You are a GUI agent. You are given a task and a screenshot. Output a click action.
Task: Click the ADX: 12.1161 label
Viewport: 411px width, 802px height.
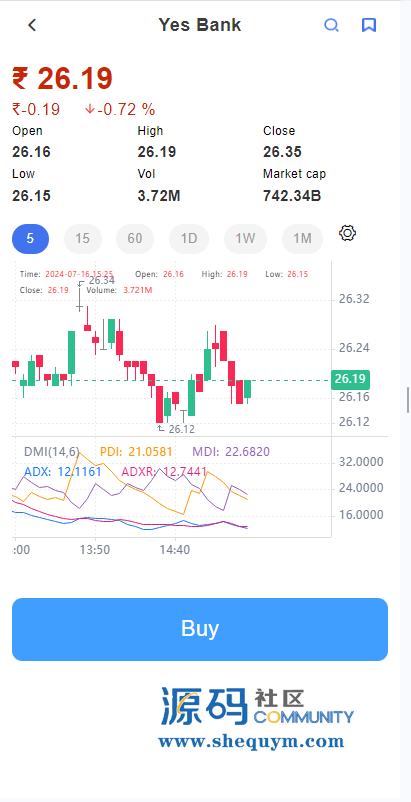pyautogui.click(x=63, y=472)
